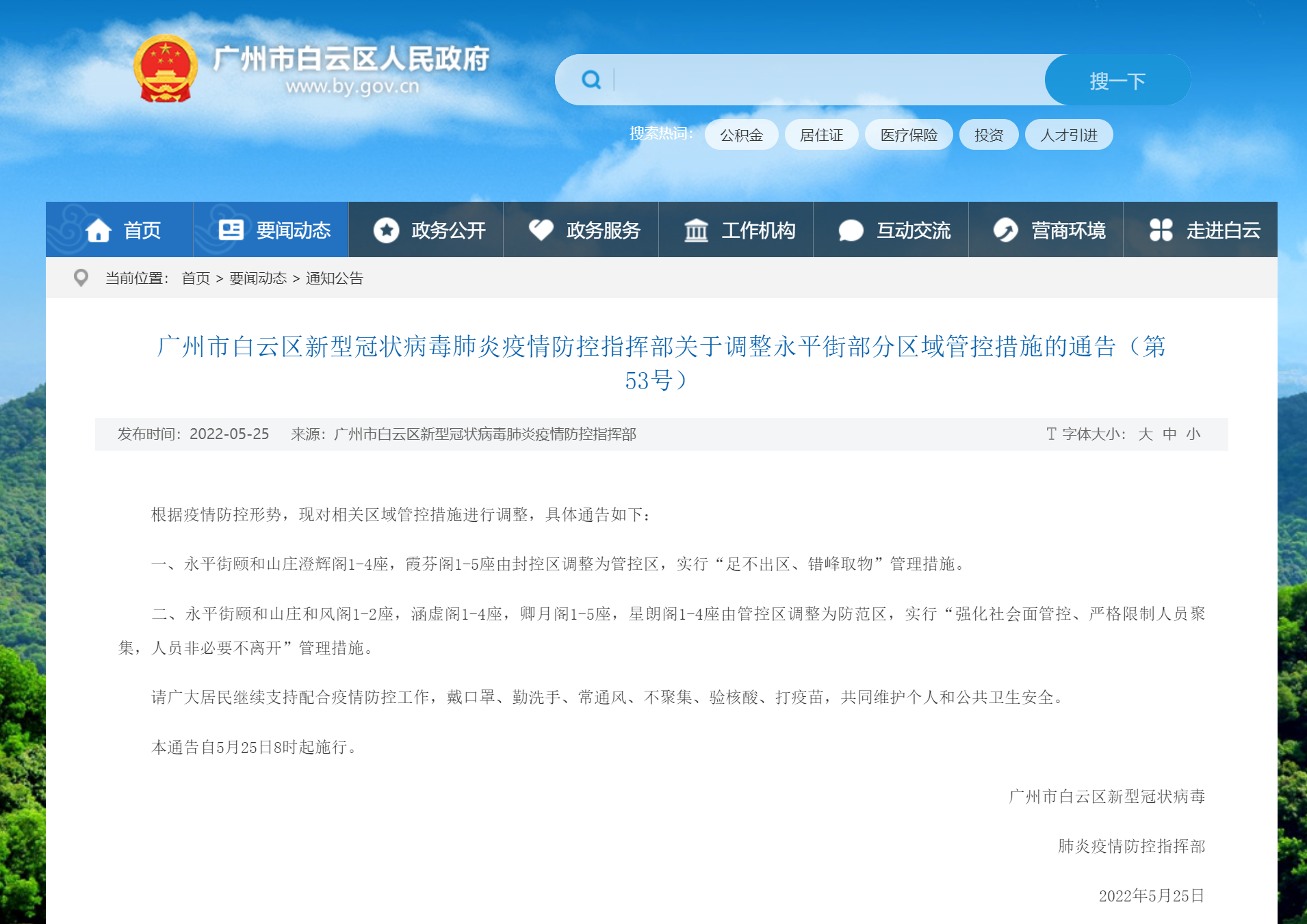Set font size to 小

tap(1193, 434)
